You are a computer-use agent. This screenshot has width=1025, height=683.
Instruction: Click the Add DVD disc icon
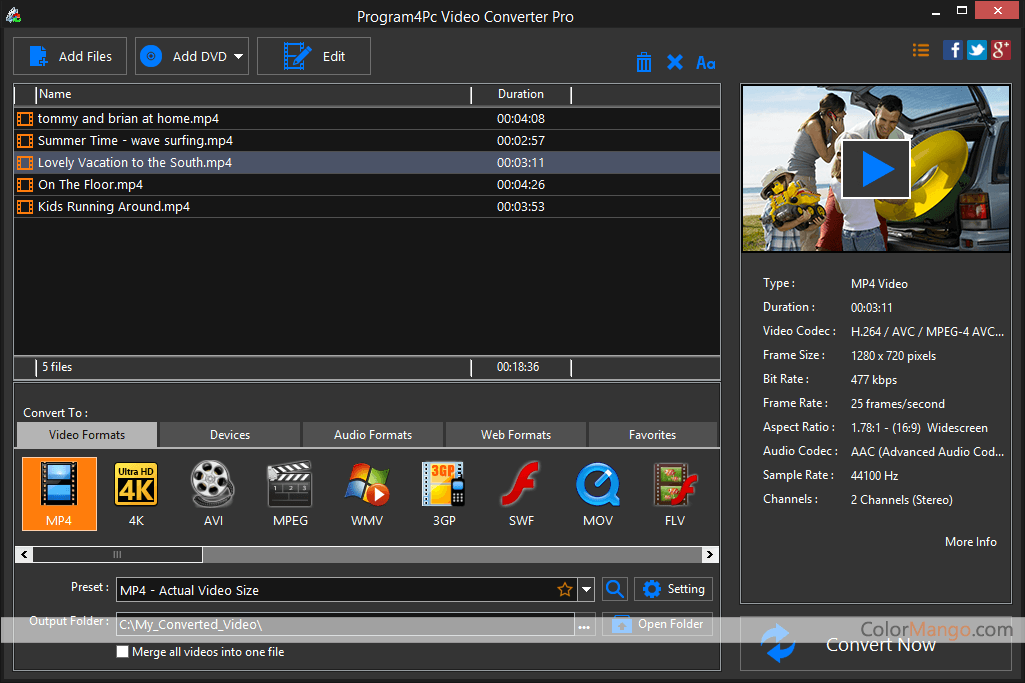(151, 56)
